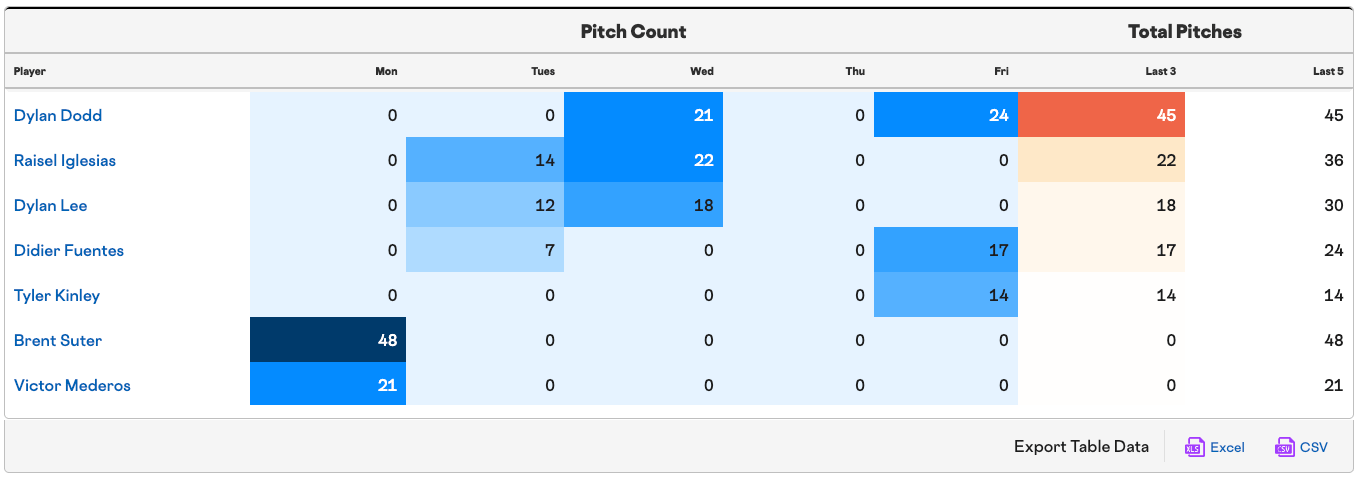Open Brent Suter player link
This screenshot has height=478, width=1360.
[x=58, y=340]
